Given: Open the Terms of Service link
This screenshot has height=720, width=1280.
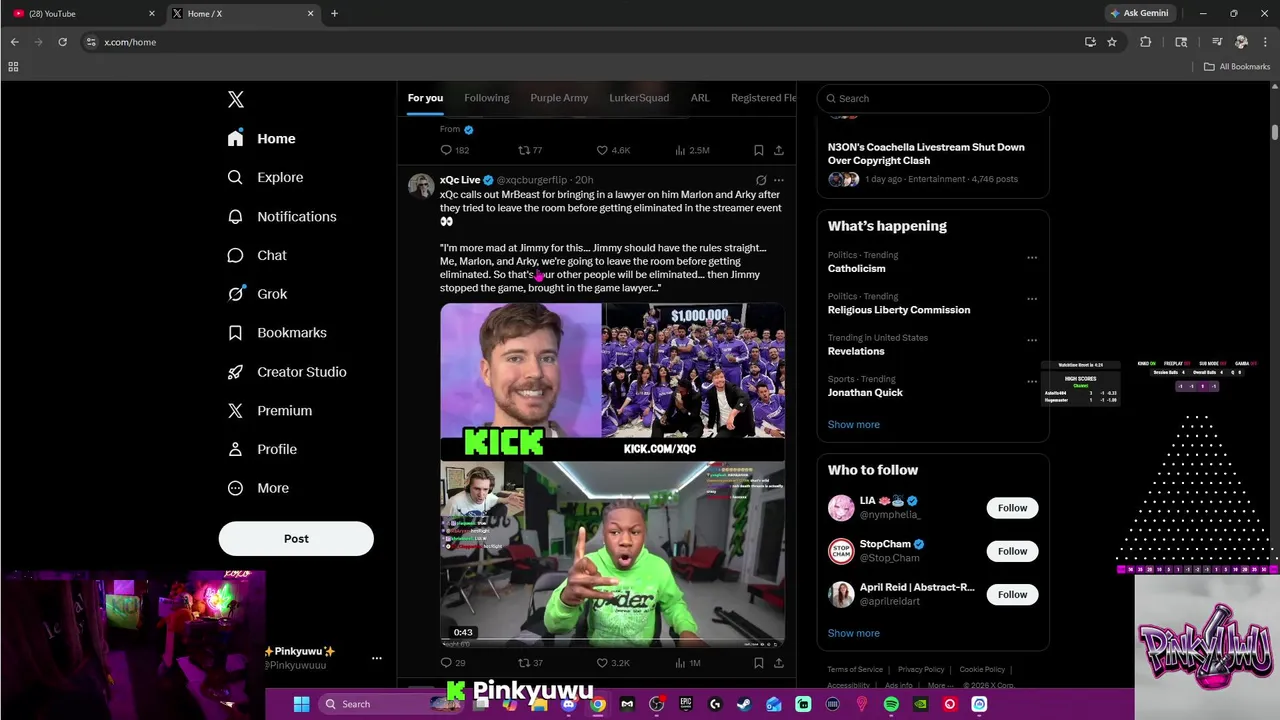Looking at the screenshot, I should [855, 669].
